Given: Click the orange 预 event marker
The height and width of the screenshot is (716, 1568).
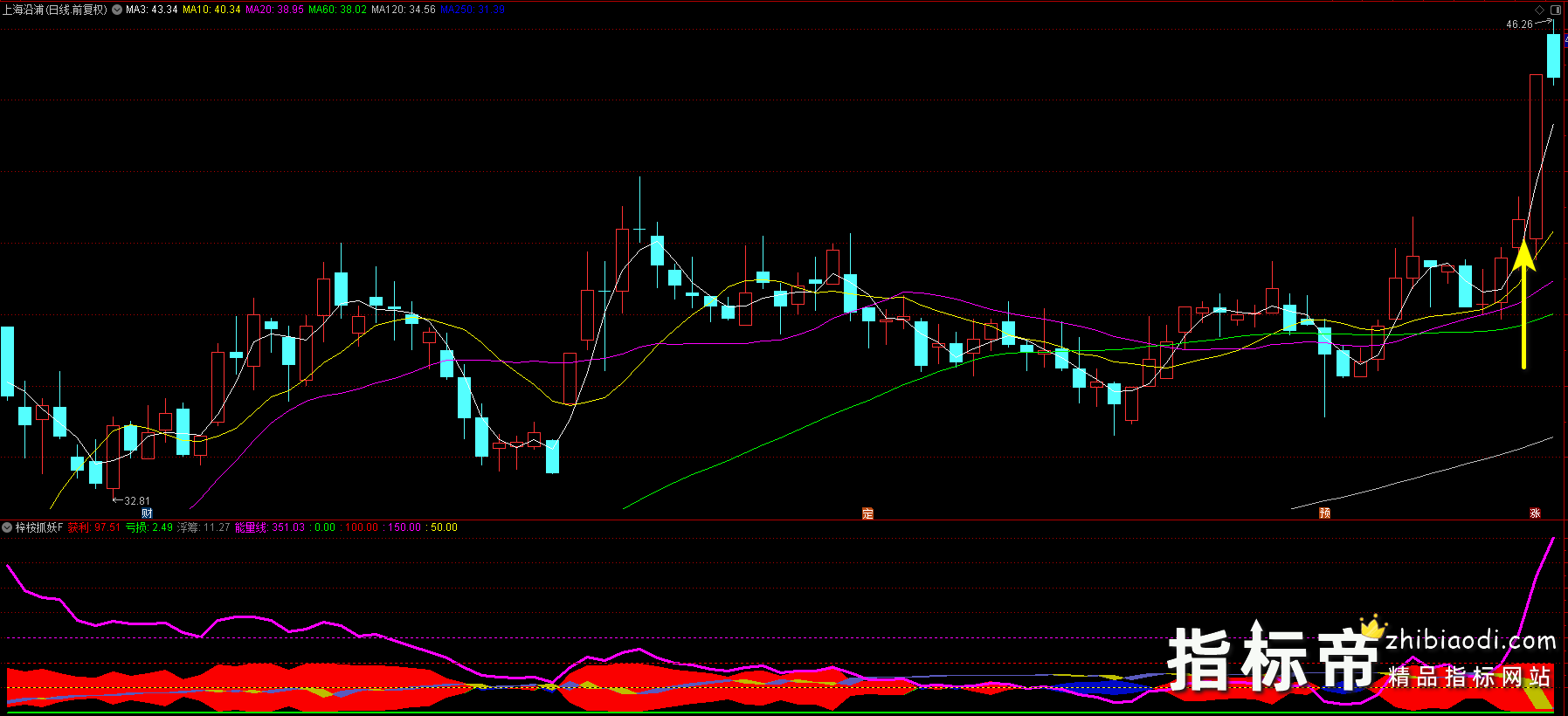Looking at the screenshot, I should 1324,513.
